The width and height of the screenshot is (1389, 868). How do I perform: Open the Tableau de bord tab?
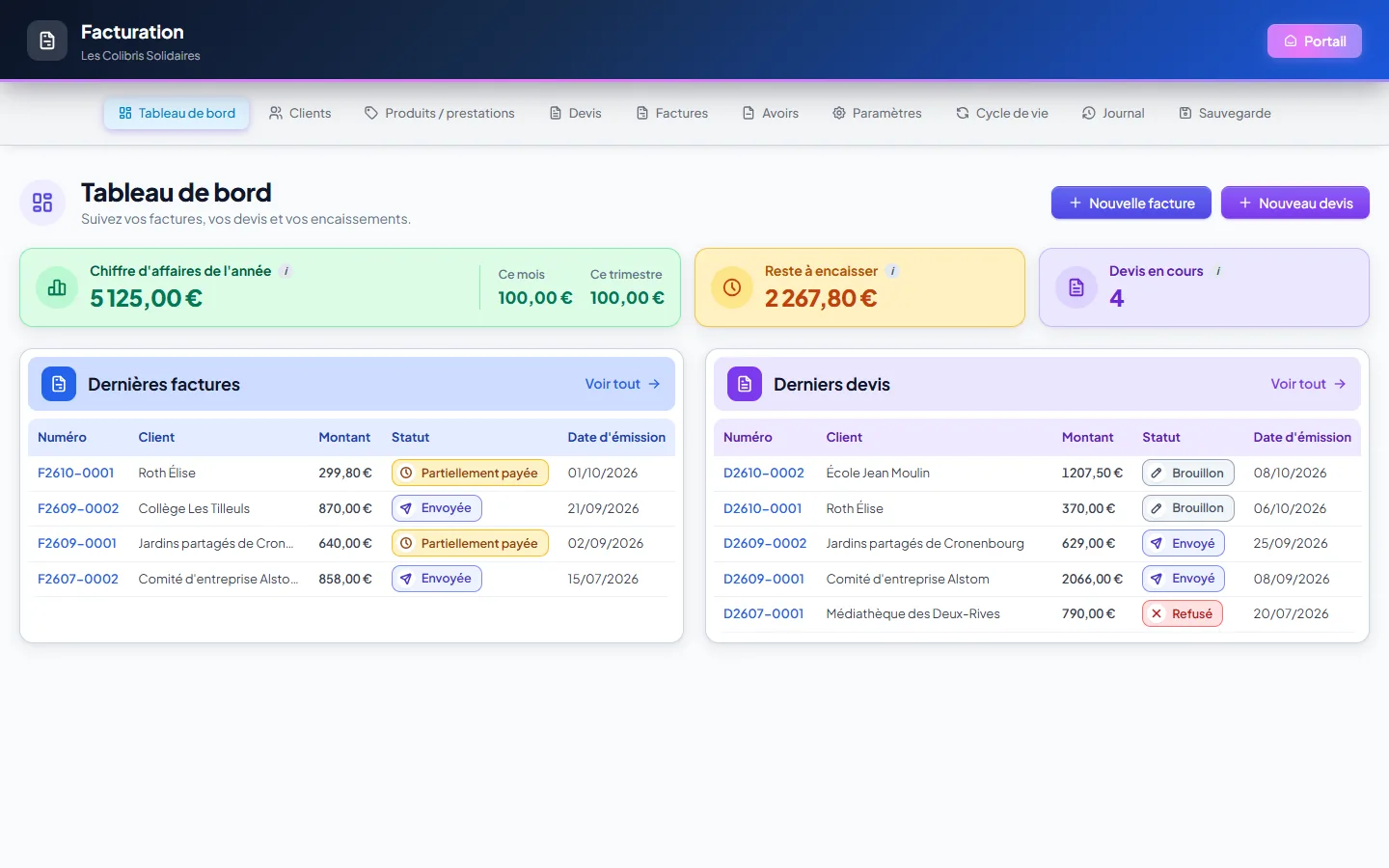pyautogui.click(x=177, y=113)
